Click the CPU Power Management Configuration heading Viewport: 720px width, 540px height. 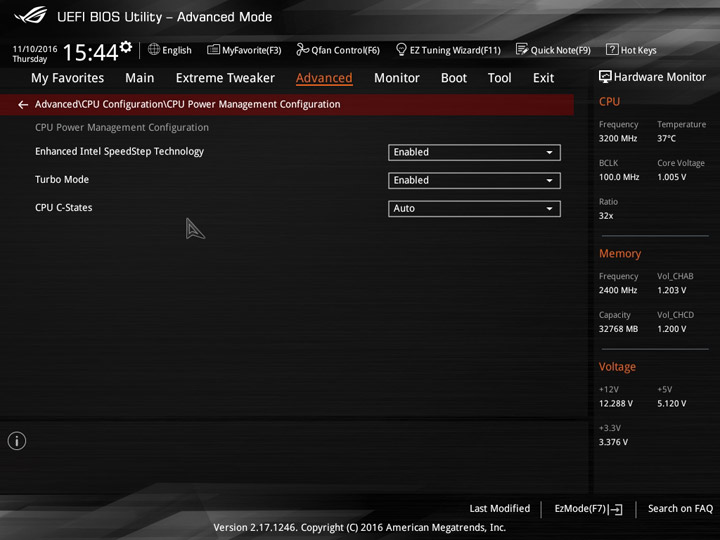tap(122, 127)
